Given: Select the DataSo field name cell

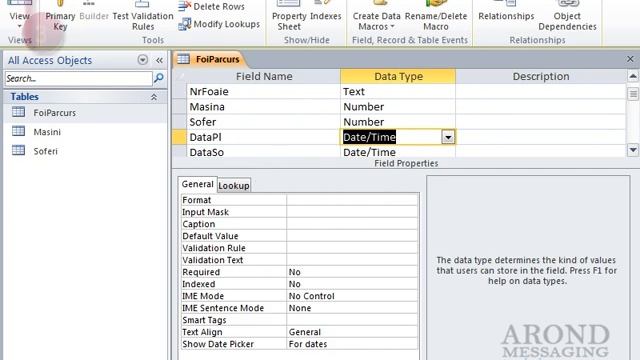Looking at the screenshot, I should [264, 152].
